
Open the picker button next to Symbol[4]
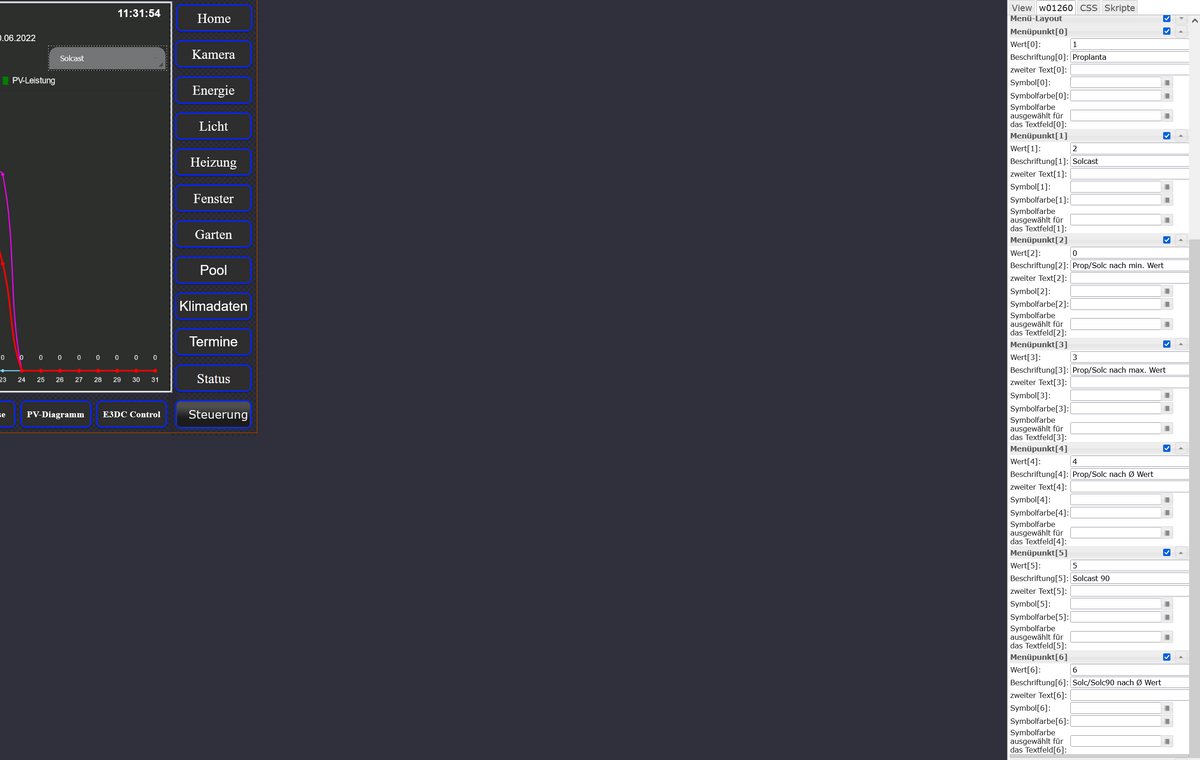click(1167, 500)
